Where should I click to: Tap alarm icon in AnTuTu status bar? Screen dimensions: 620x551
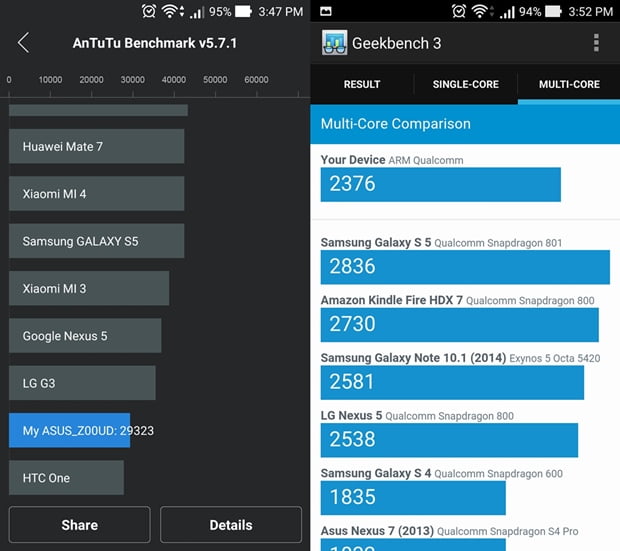tap(149, 11)
